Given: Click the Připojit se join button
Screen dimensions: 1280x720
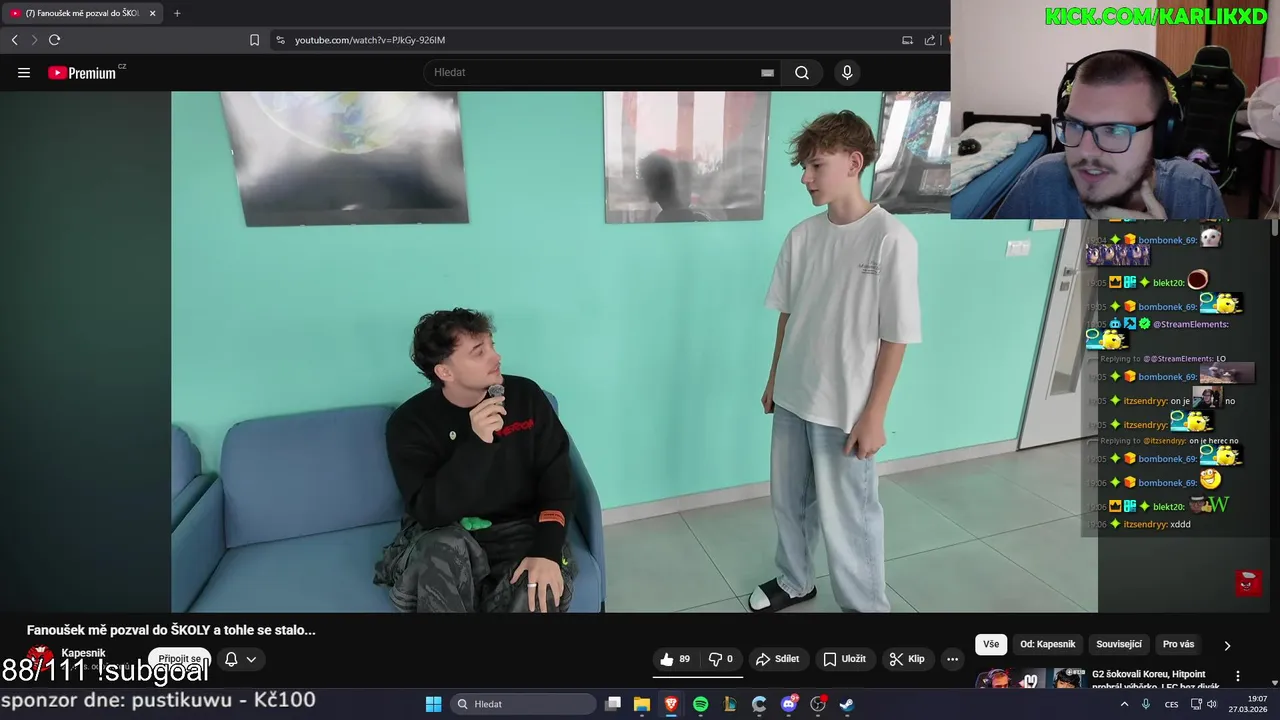Looking at the screenshot, I should [180, 659].
